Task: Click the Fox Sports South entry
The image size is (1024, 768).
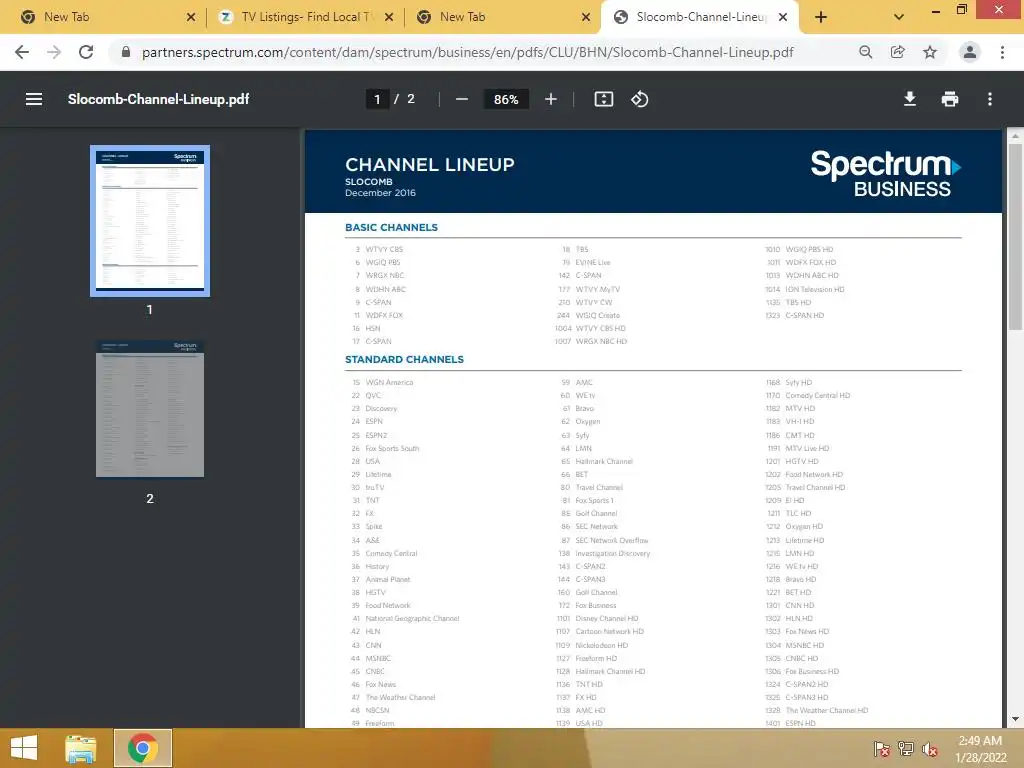Action: click(392, 449)
